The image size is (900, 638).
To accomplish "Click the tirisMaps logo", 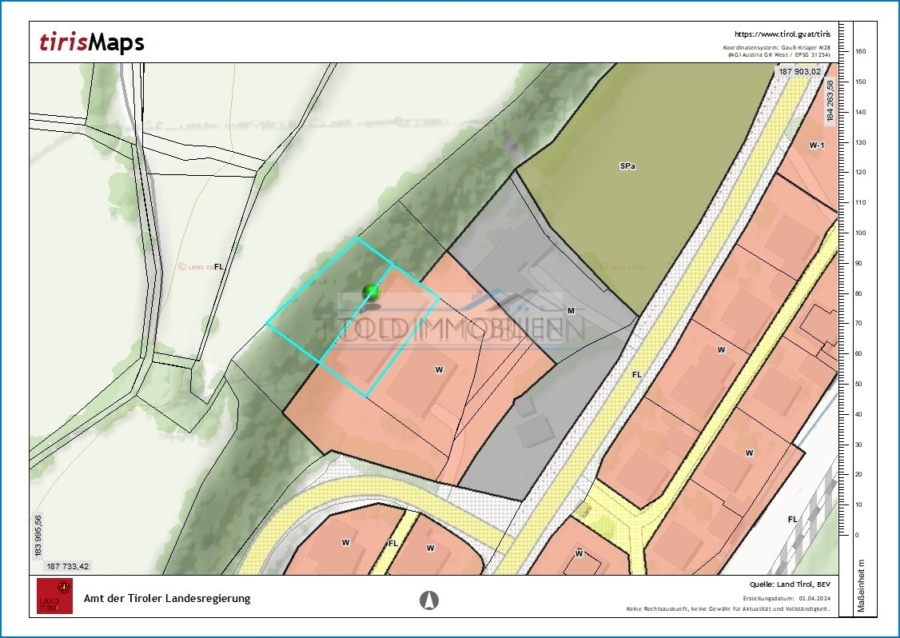I will (92, 42).
